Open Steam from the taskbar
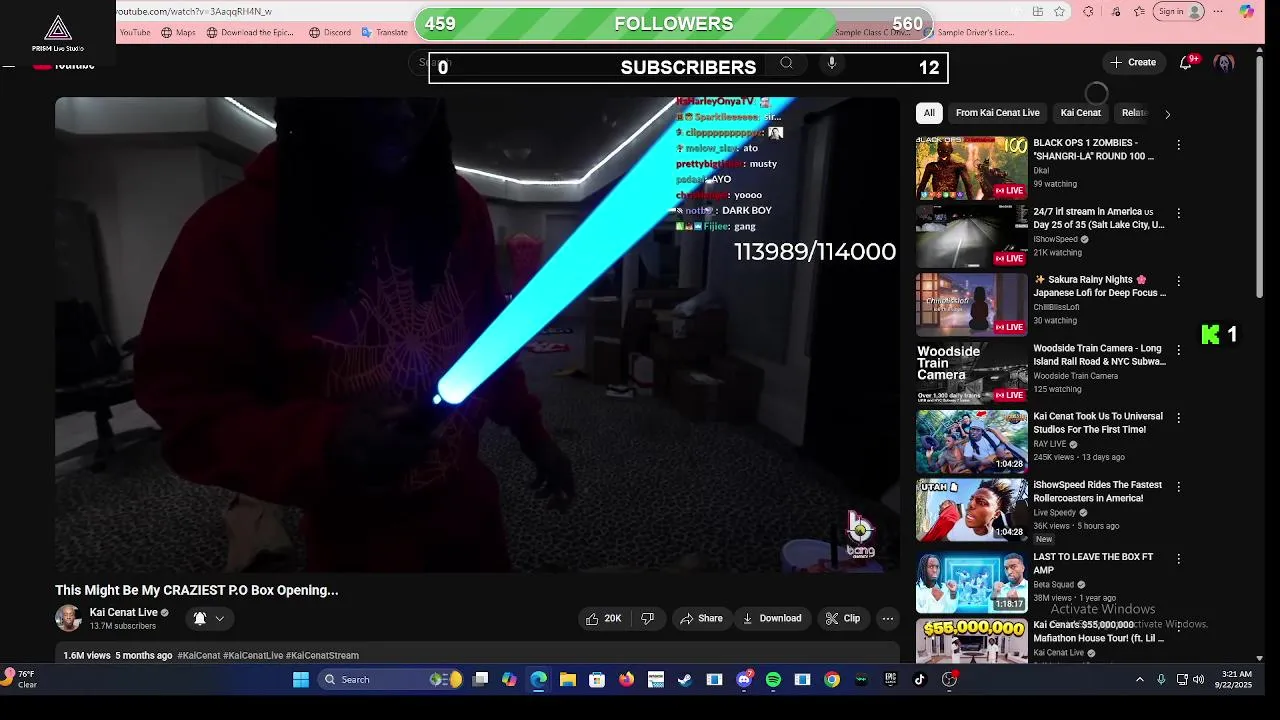This screenshot has width=1280, height=720. 685,679
